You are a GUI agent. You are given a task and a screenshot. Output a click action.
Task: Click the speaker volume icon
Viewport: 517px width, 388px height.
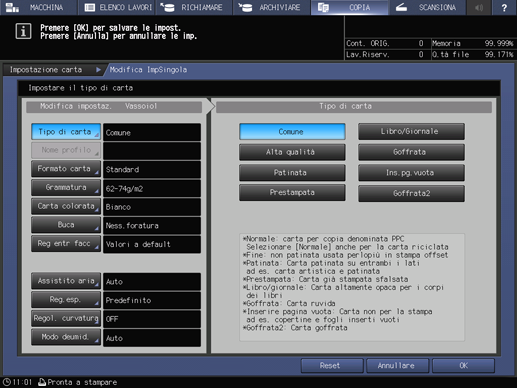click(479, 7)
